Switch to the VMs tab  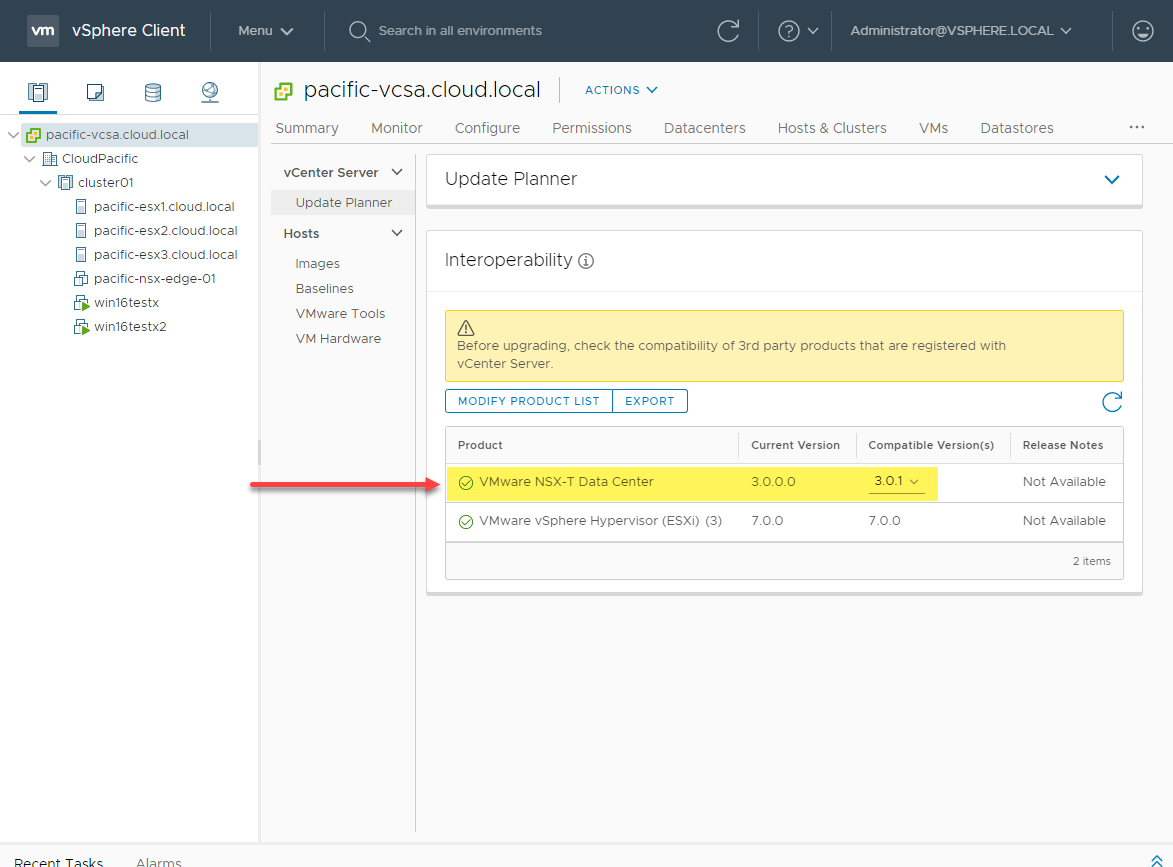tap(934, 128)
